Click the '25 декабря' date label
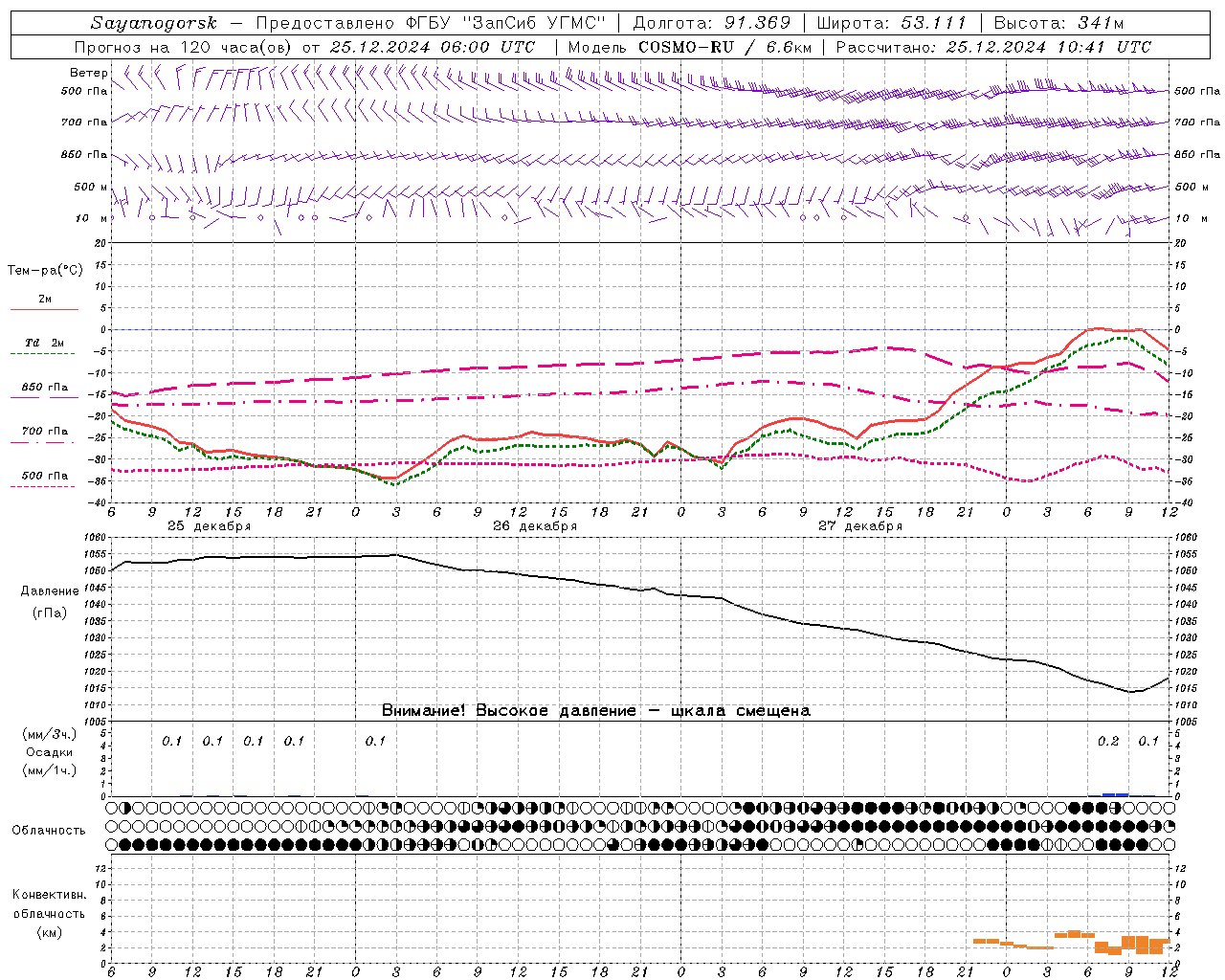Screen dimensions: 1225x980 [209, 526]
